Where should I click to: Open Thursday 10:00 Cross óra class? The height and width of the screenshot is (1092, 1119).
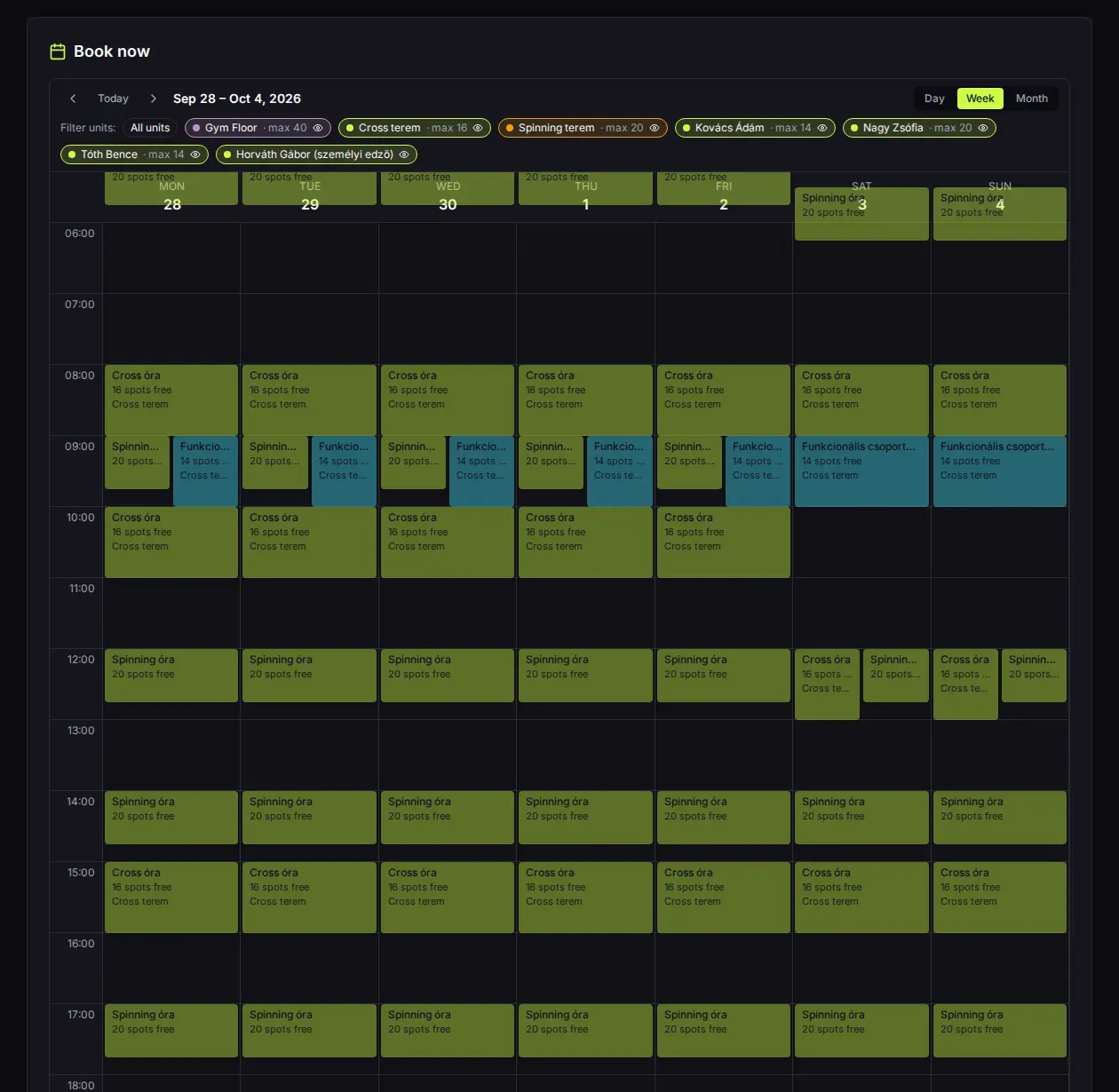[x=585, y=542]
